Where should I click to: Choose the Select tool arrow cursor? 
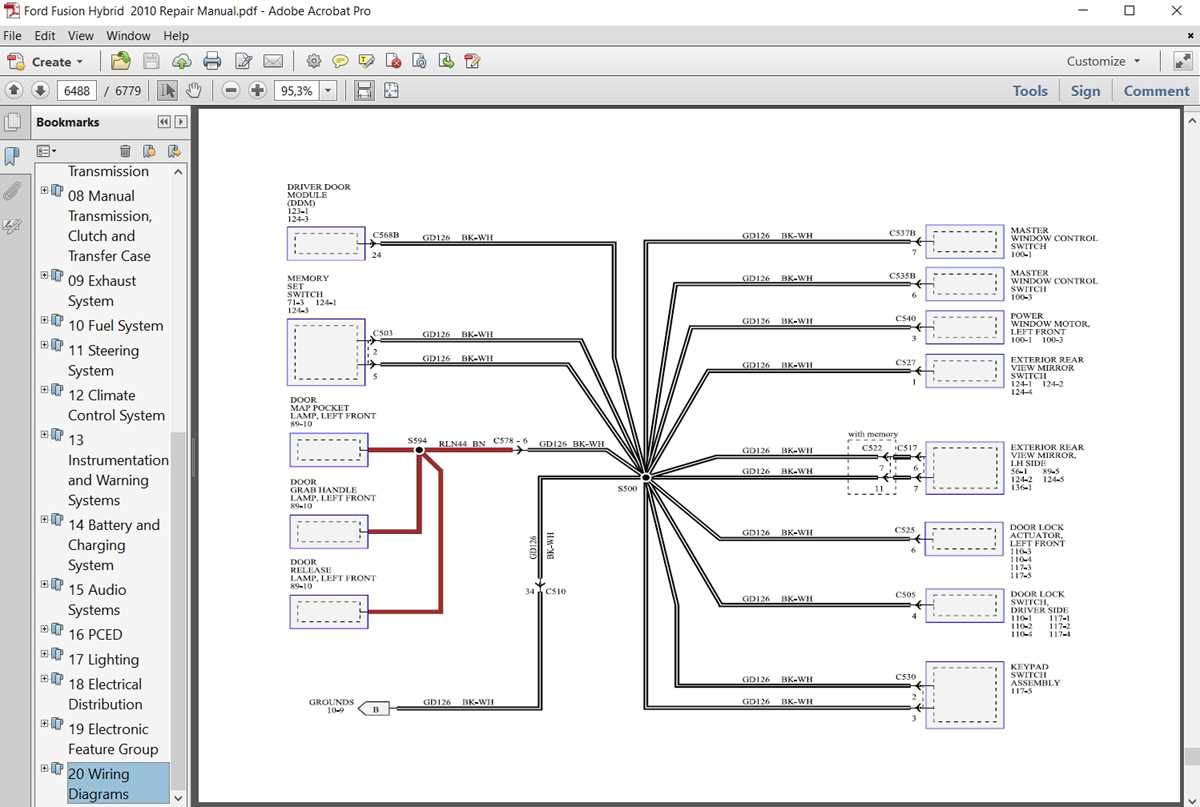(167, 90)
